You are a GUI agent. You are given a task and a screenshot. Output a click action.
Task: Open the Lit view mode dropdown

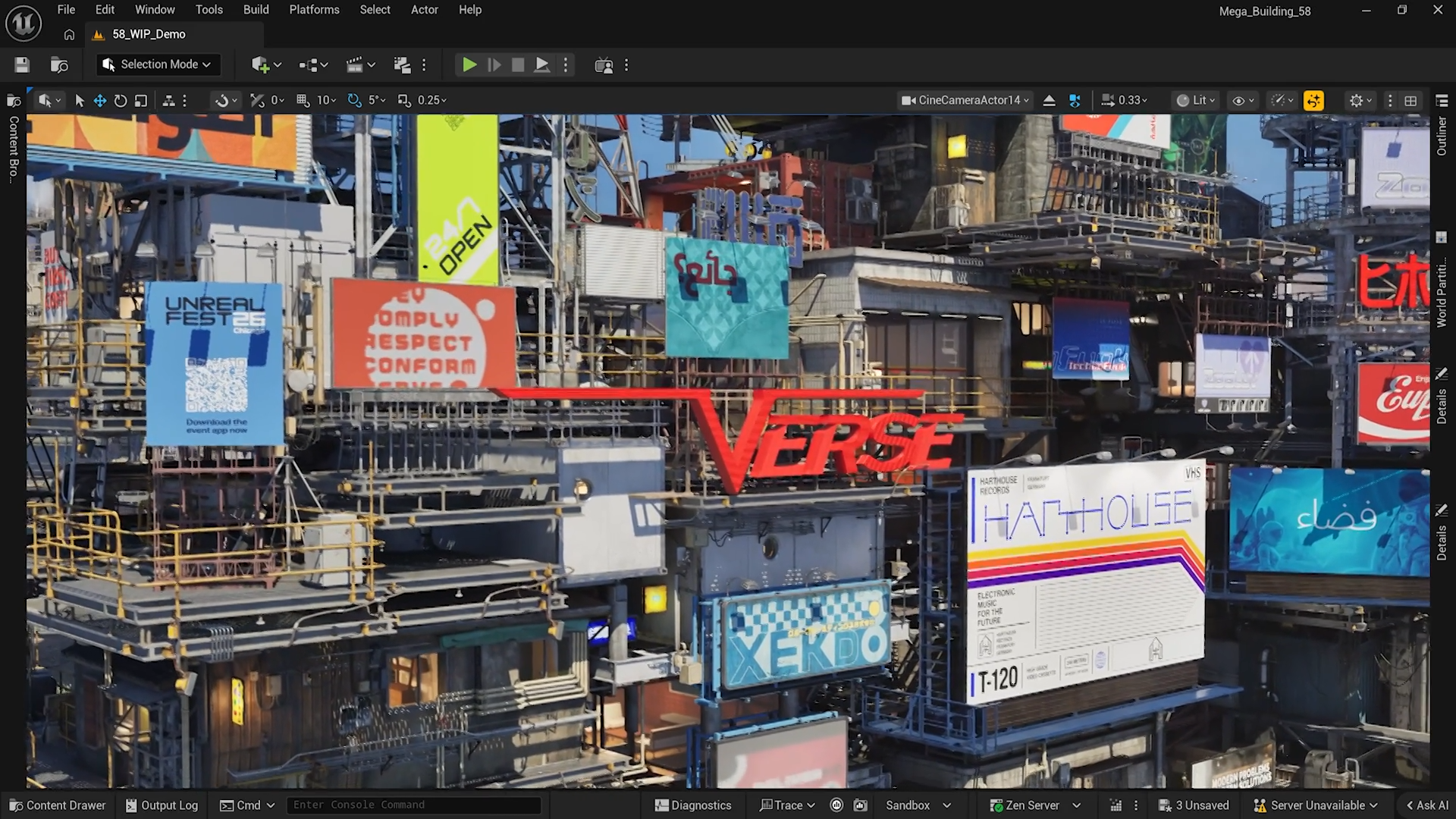[1196, 100]
